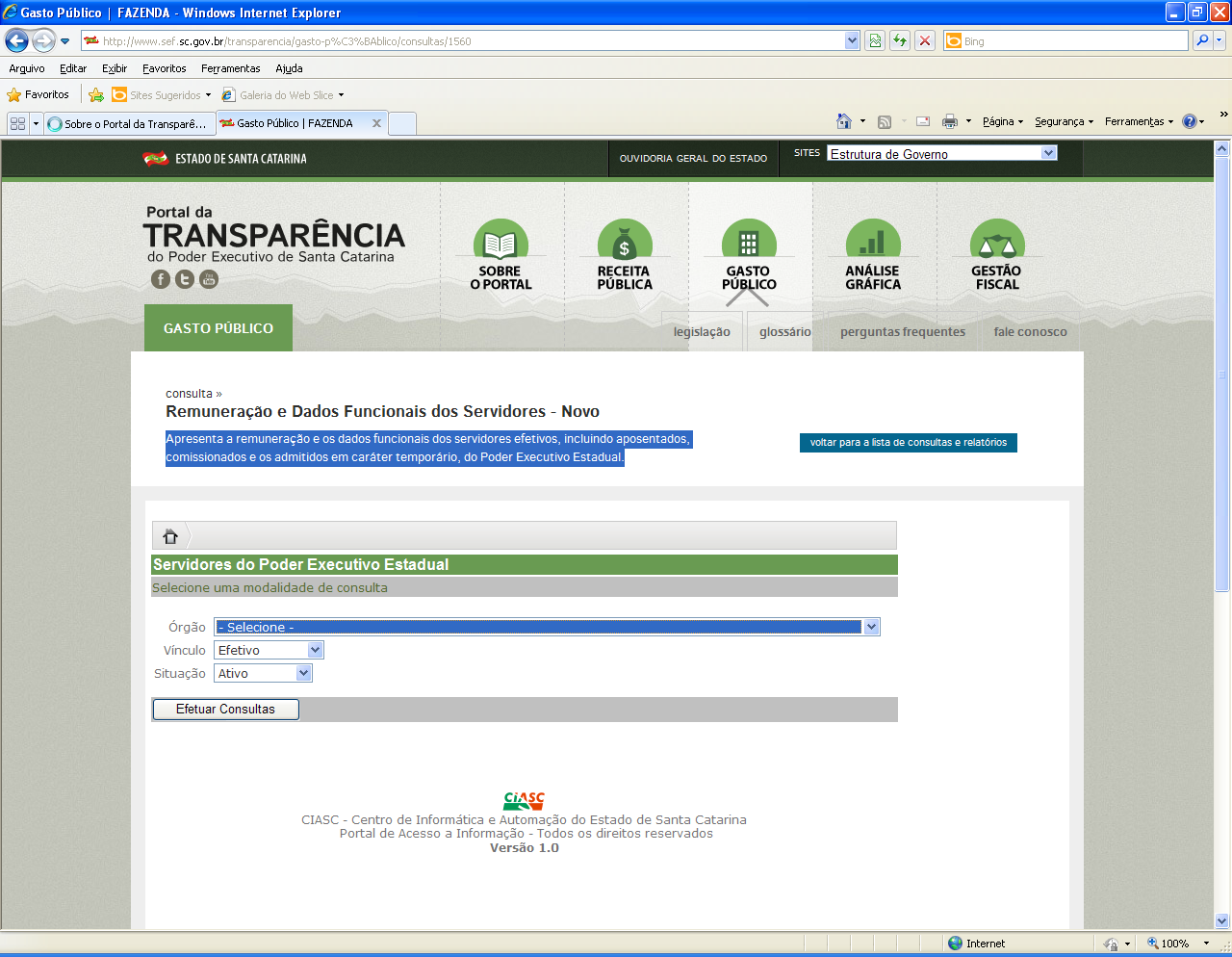Open the Segurança toolbar menu
This screenshot has height=957, width=1232.
coord(1064,121)
